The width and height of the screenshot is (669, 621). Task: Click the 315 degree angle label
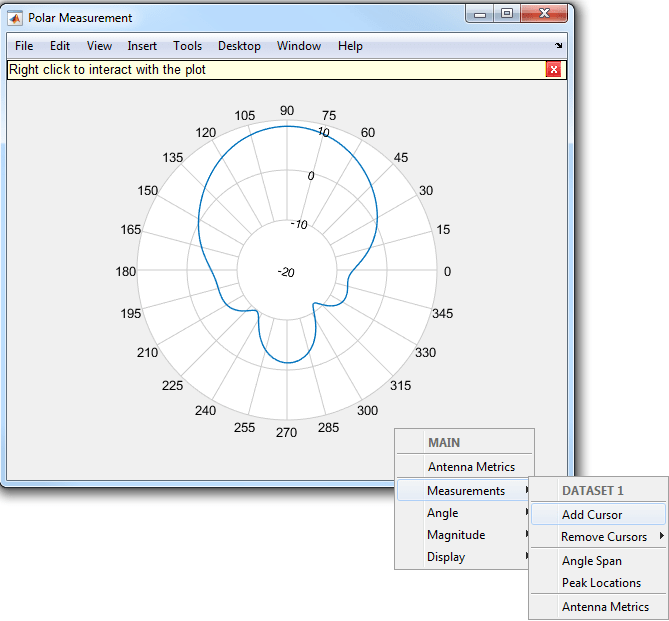400,385
